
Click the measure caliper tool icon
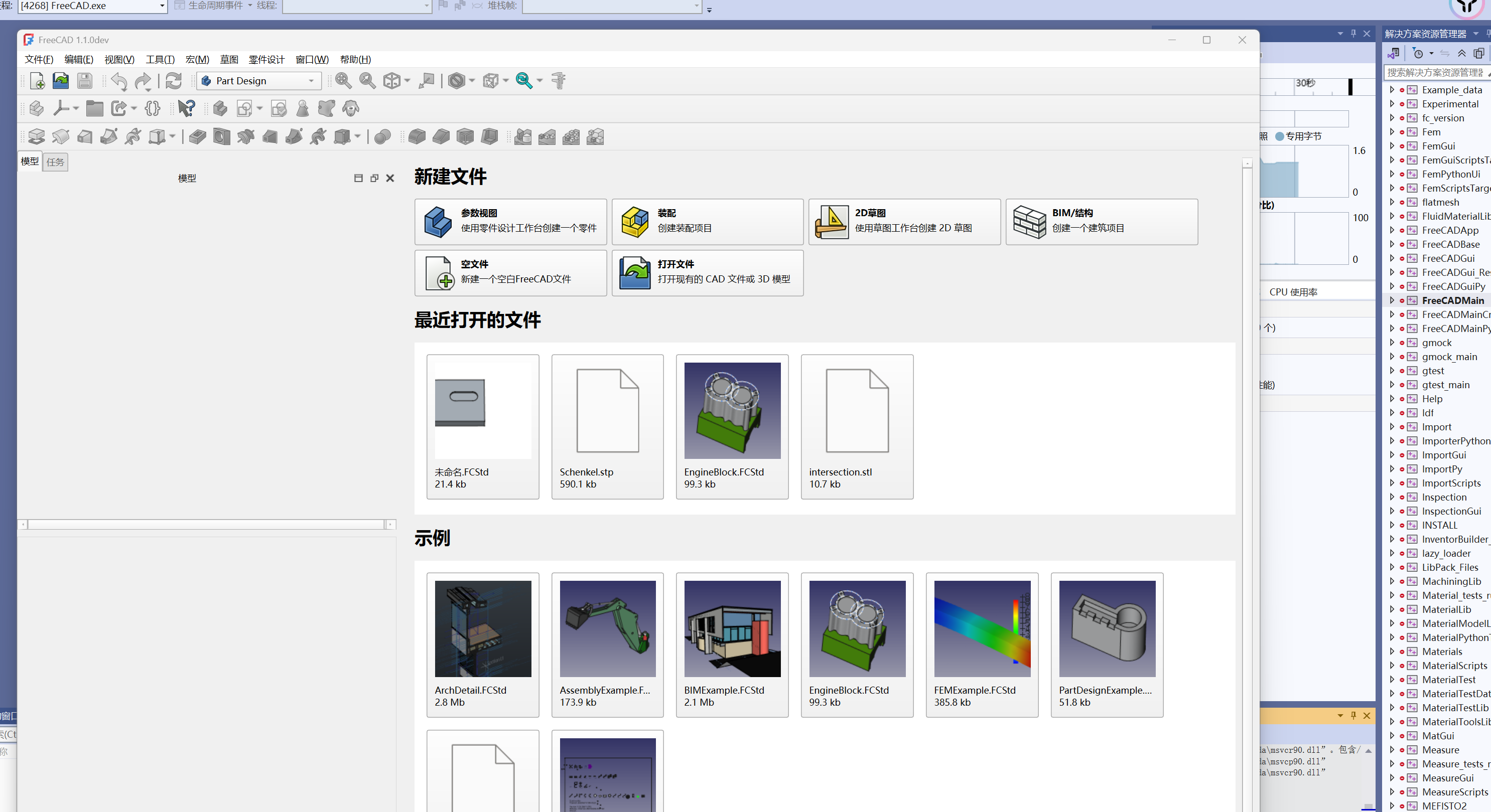[x=559, y=81]
